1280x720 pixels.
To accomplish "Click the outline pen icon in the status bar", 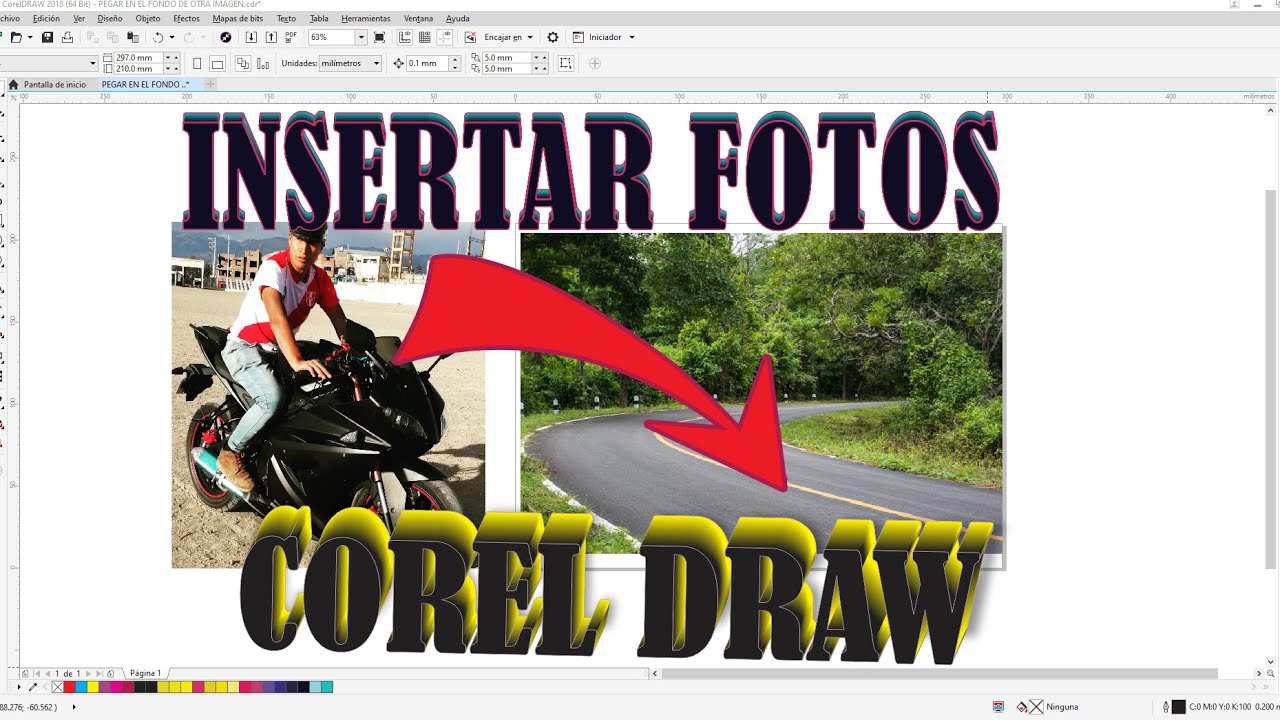I will 1166,707.
